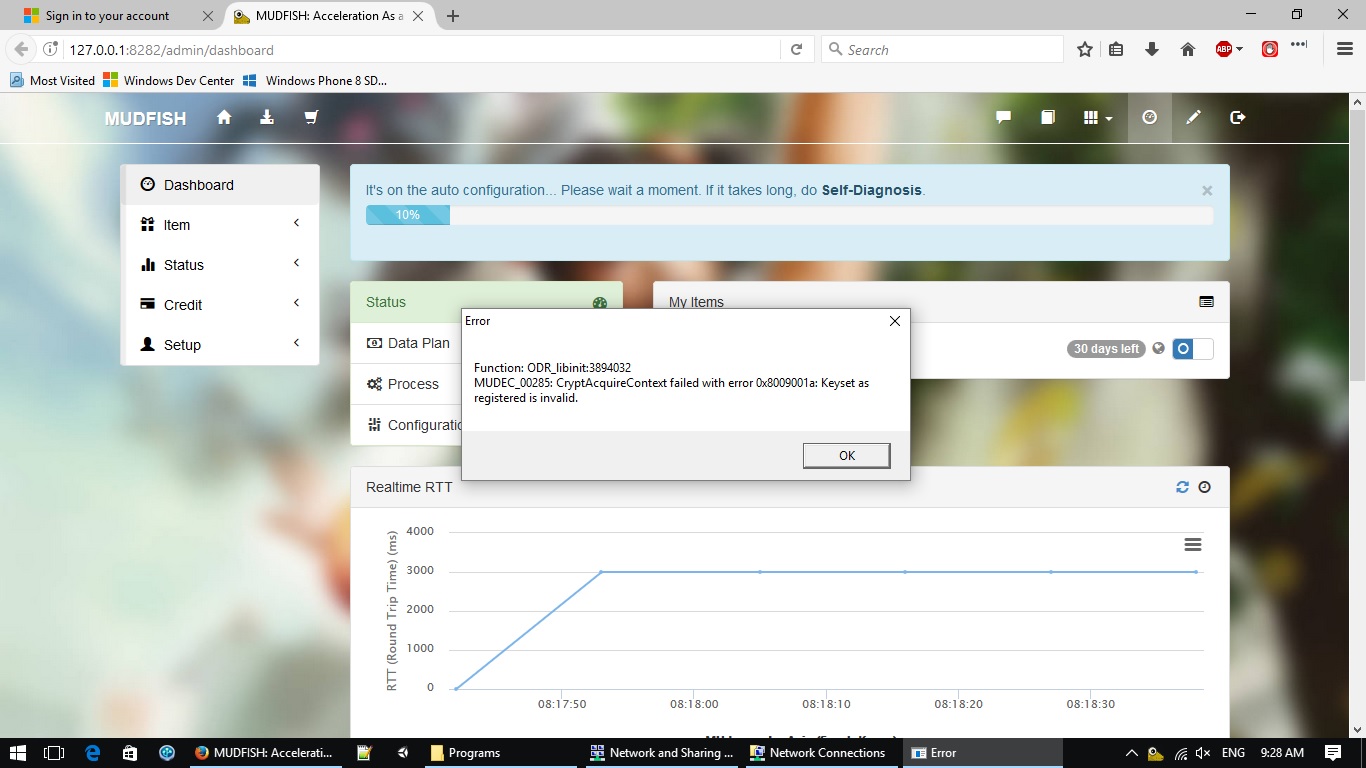Select Dashboard in the sidebar
This screenshot has width=1366, height=768.
(220, 185)
